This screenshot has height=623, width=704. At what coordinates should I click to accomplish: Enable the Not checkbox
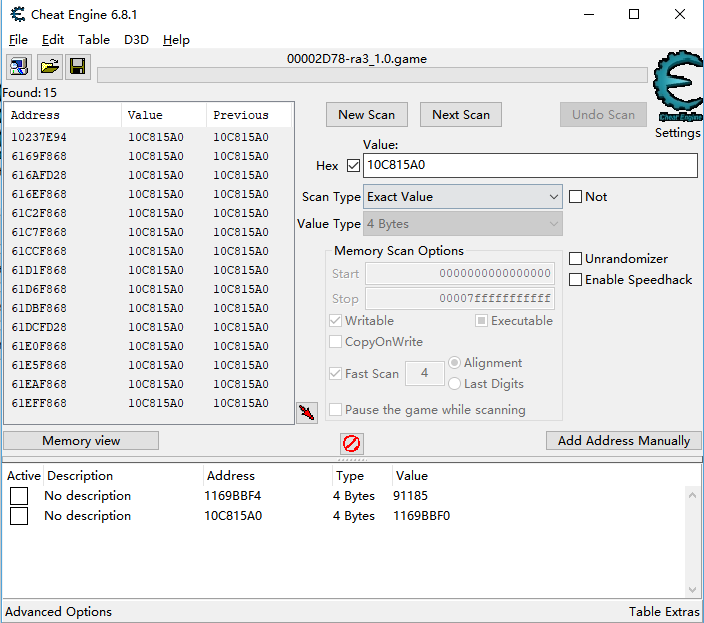(575, 197)
